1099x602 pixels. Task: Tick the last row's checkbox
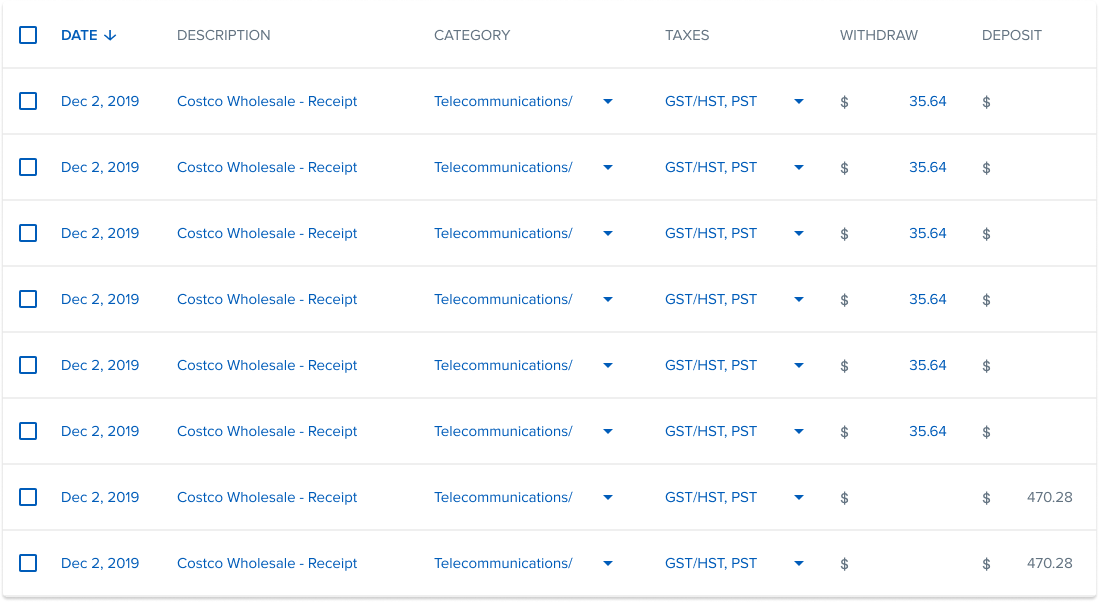point(28,563)
